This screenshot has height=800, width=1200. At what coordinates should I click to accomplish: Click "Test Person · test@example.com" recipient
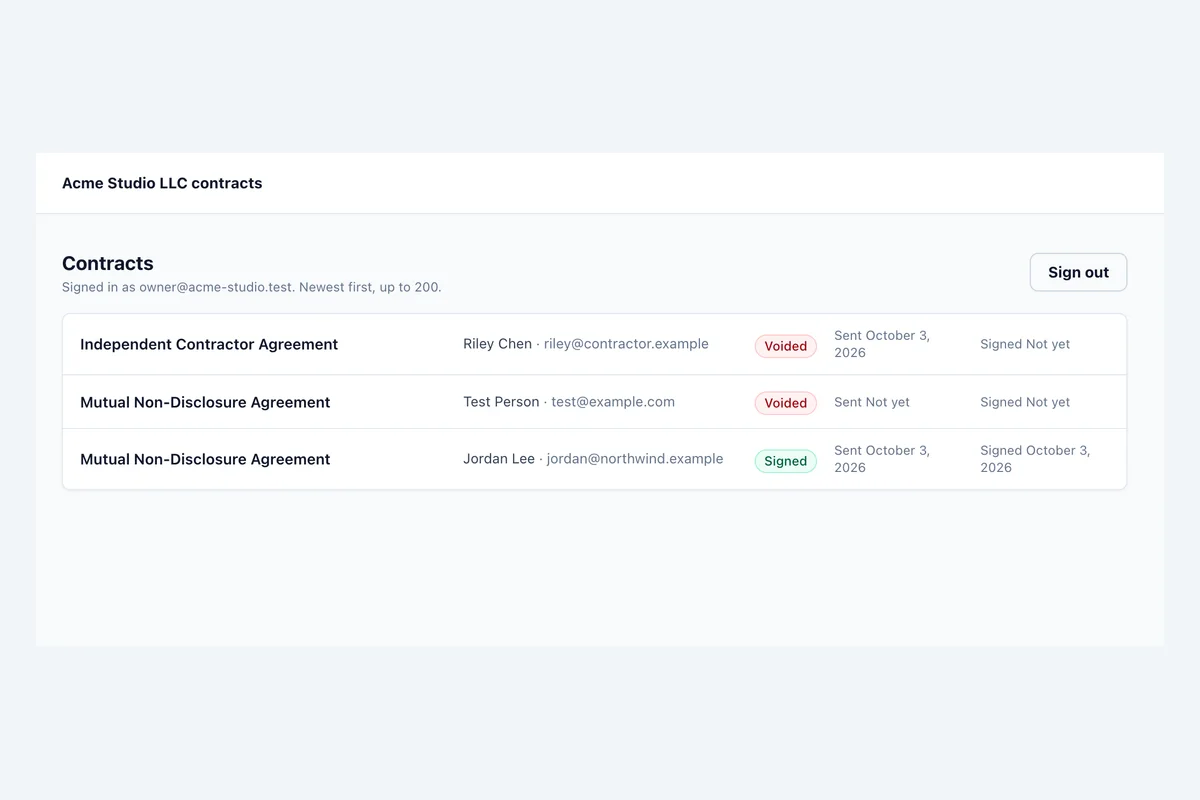tap(569, 402)
